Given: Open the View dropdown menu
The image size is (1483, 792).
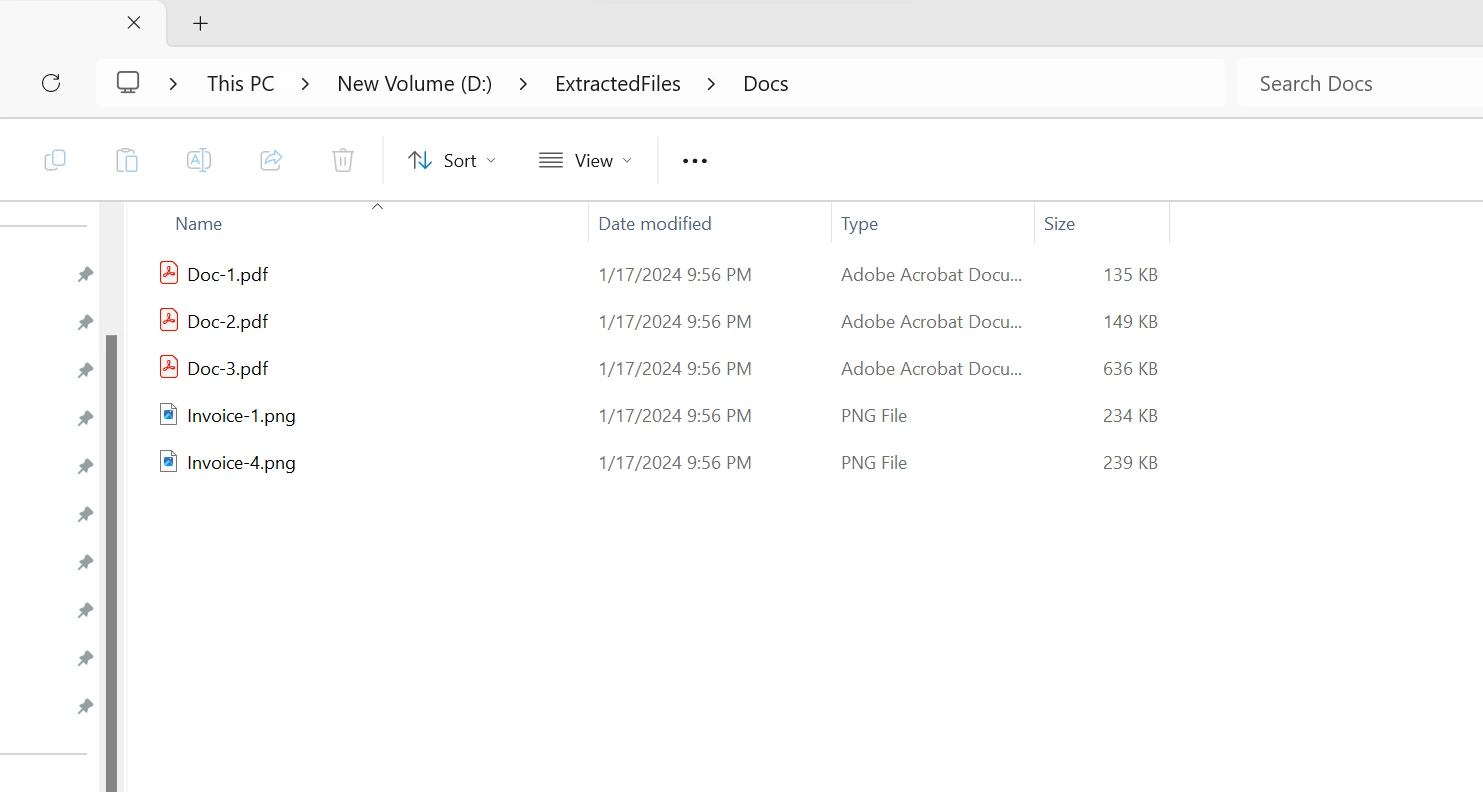Looking at the screenshot, I should point(585,161).
